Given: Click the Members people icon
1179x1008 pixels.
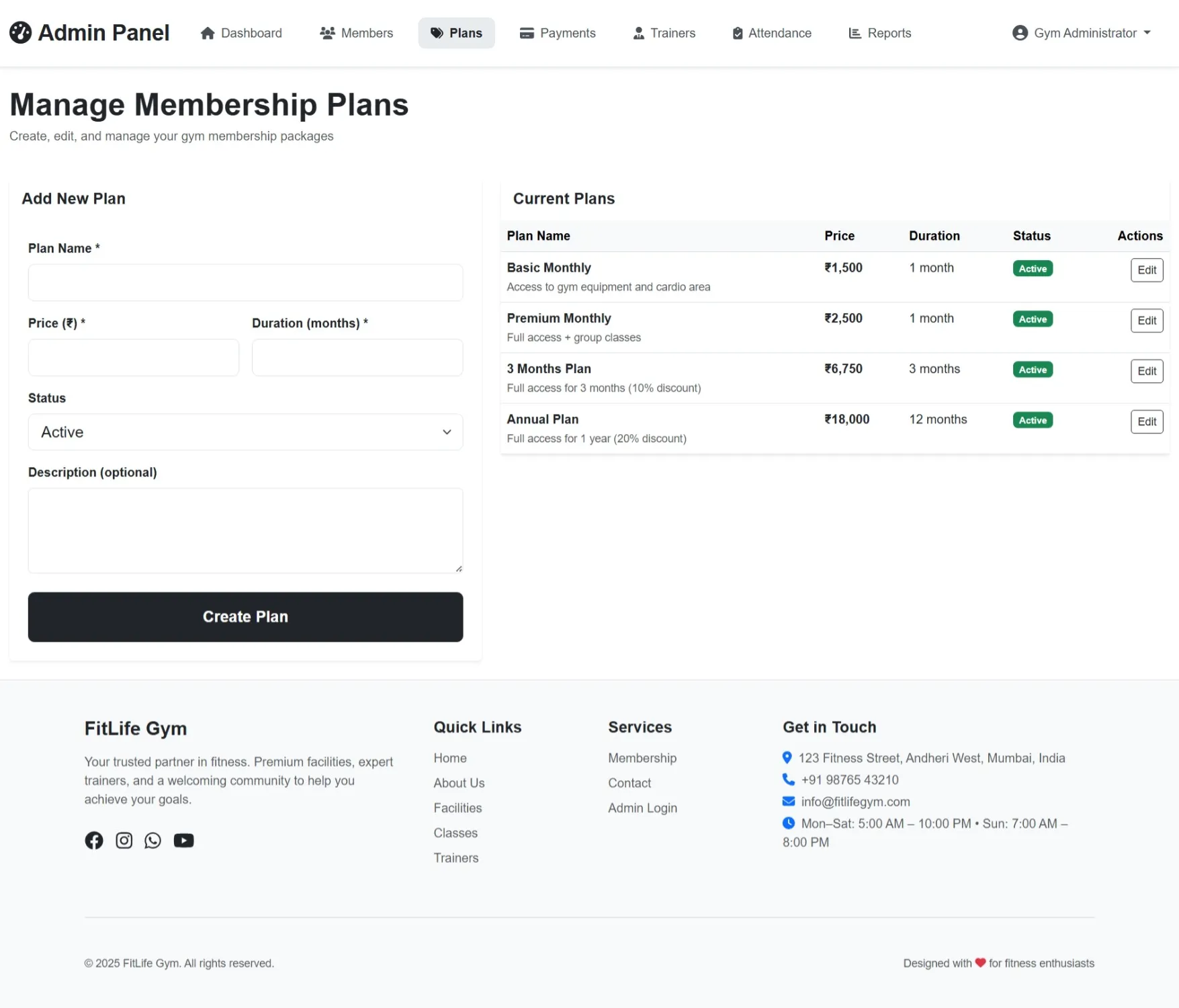Looking at the screenshot, I should click(x=327, y=32).
